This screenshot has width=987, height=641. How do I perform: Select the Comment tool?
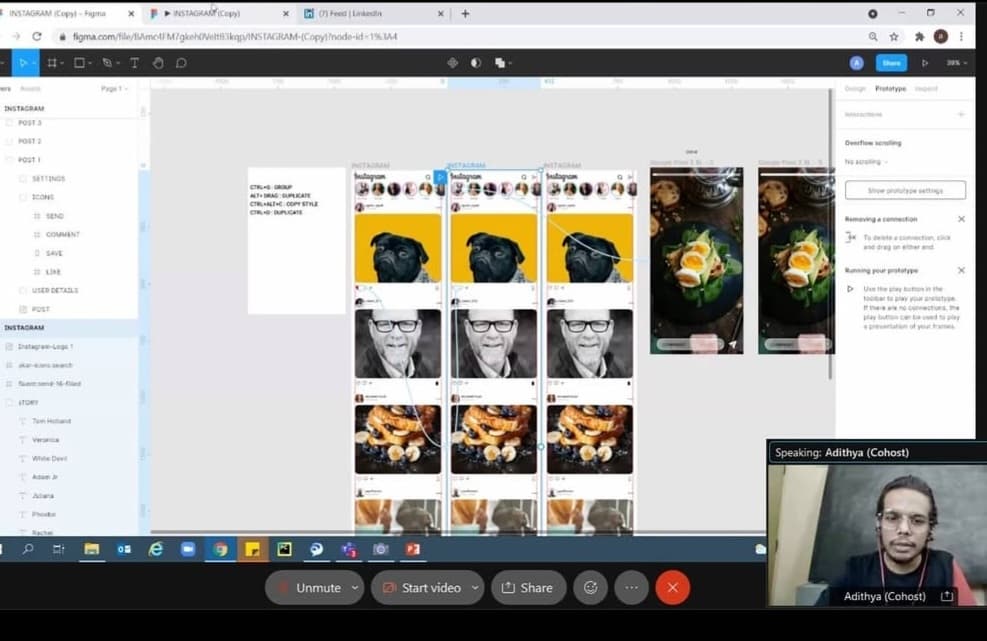181,63
